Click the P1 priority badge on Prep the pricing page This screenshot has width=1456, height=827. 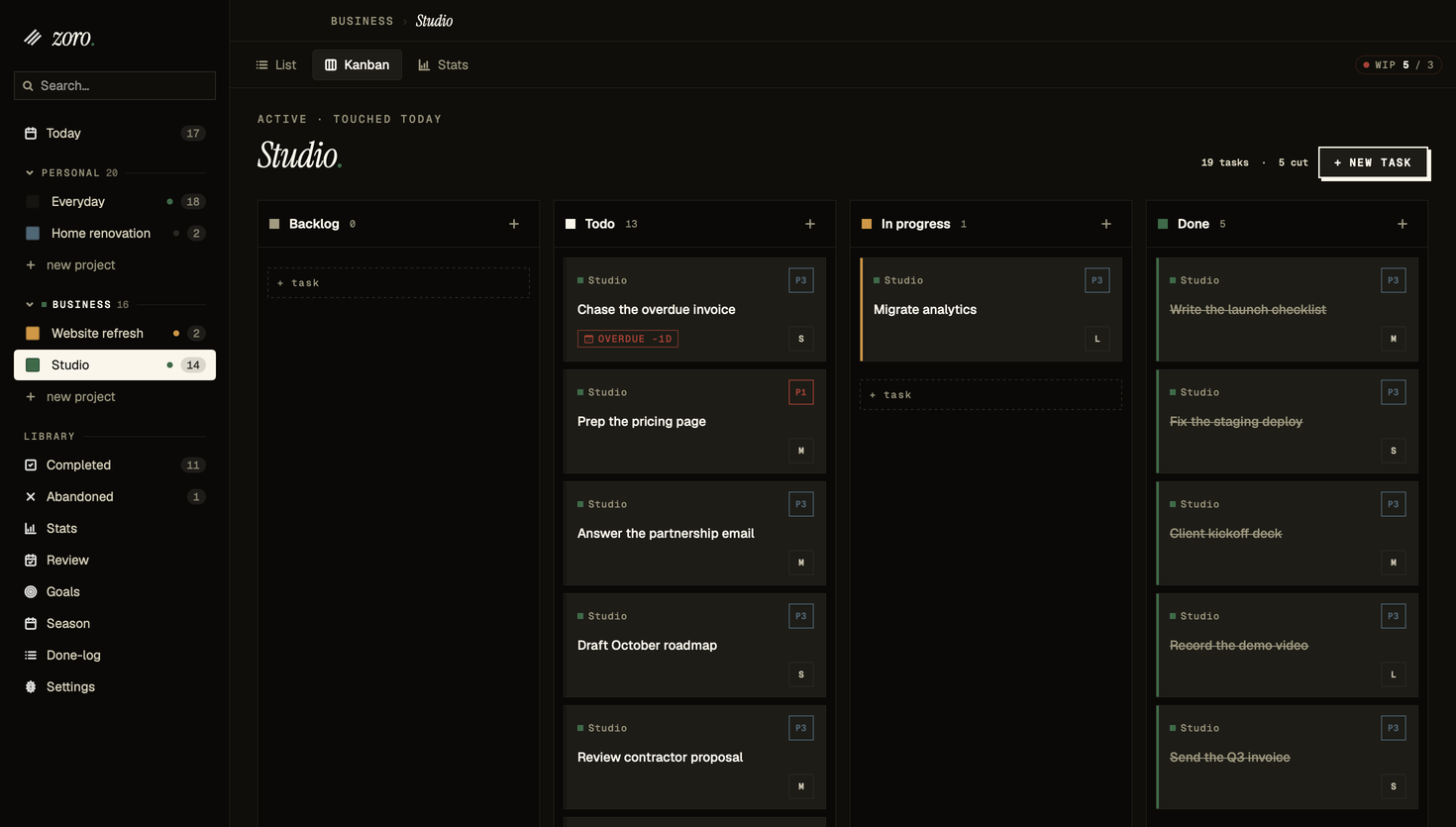[801, 392]
